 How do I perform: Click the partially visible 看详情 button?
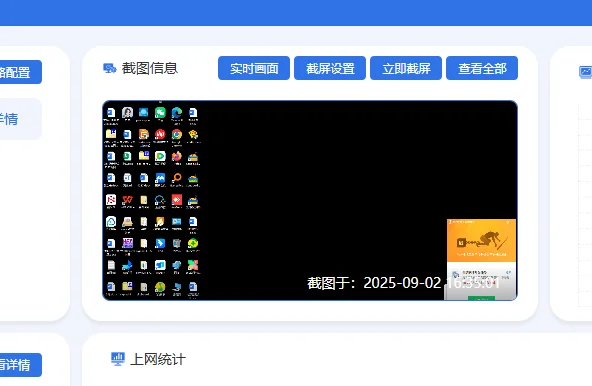click(x=21, y=365)
